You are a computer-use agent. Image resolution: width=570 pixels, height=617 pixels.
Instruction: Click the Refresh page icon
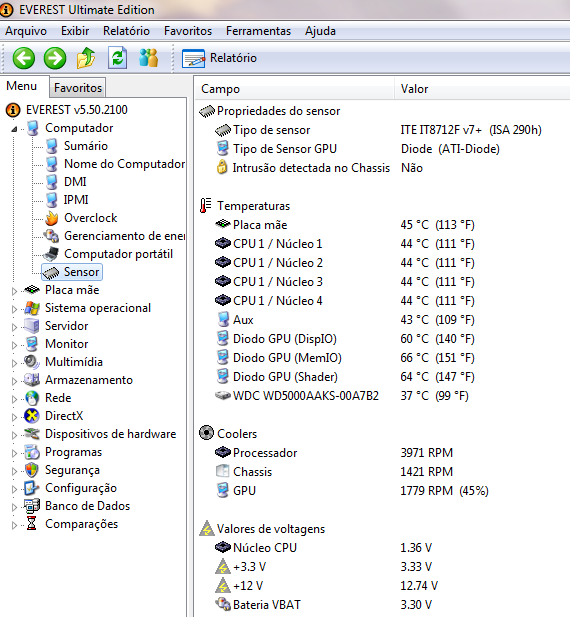(117, 58)
